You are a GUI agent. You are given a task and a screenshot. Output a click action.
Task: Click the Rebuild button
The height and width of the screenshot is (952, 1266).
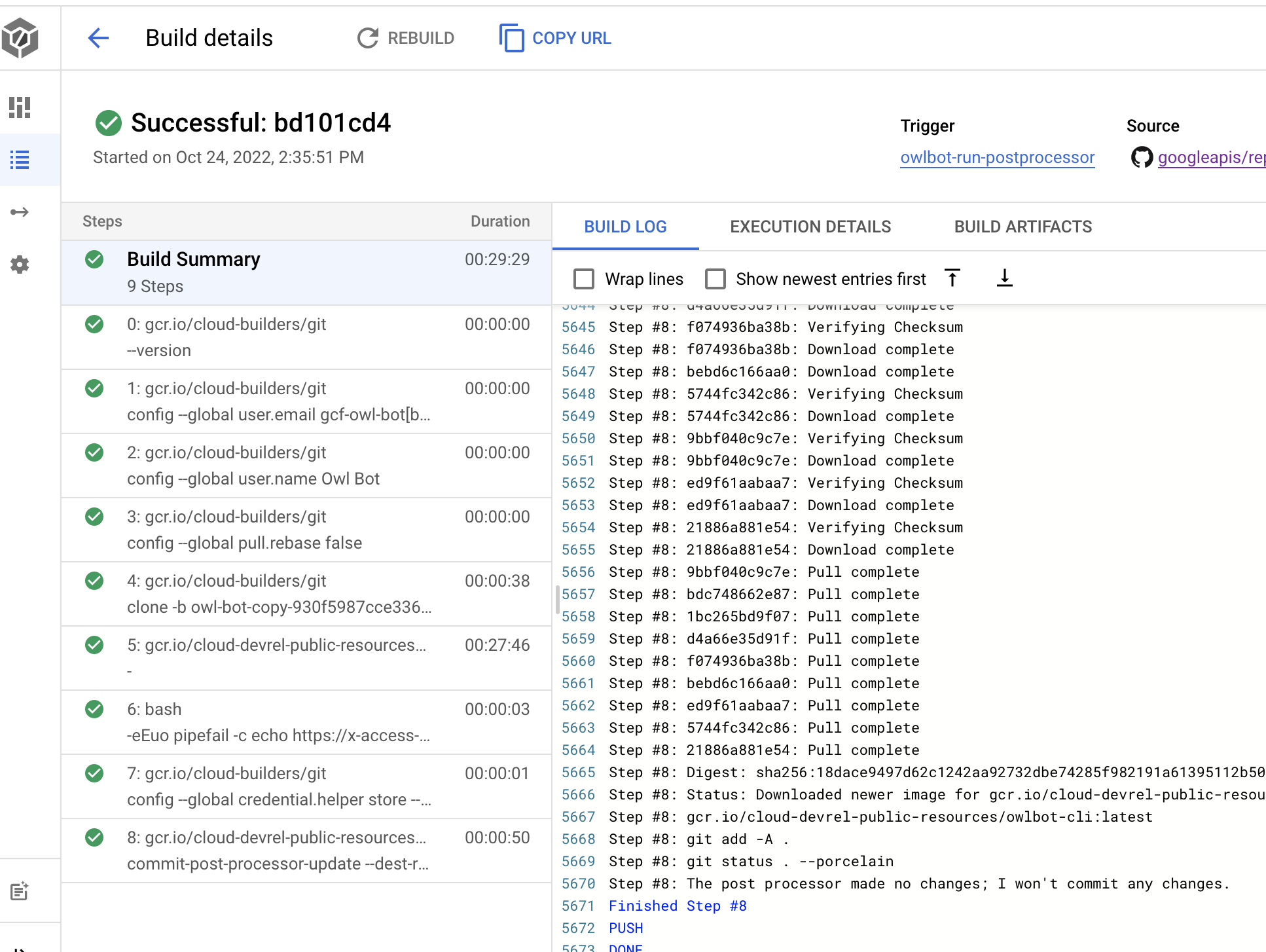(x=406, y=38)
